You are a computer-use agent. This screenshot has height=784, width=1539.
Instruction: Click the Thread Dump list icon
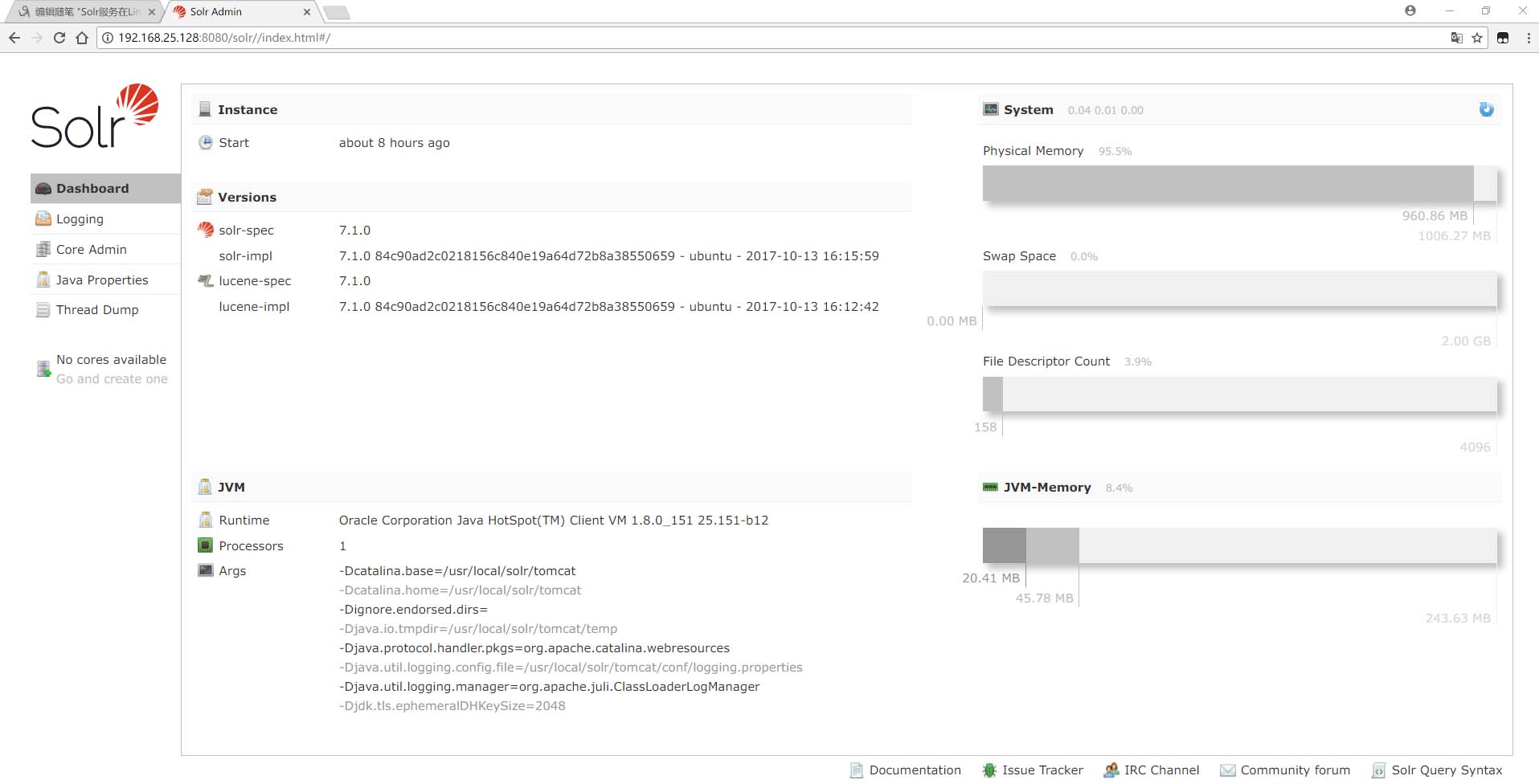click(x=43, y=310)
